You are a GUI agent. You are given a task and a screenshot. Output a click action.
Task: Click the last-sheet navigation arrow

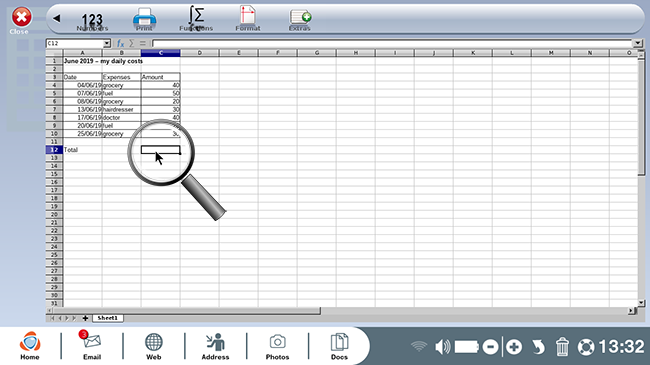[x=74, y=318]
